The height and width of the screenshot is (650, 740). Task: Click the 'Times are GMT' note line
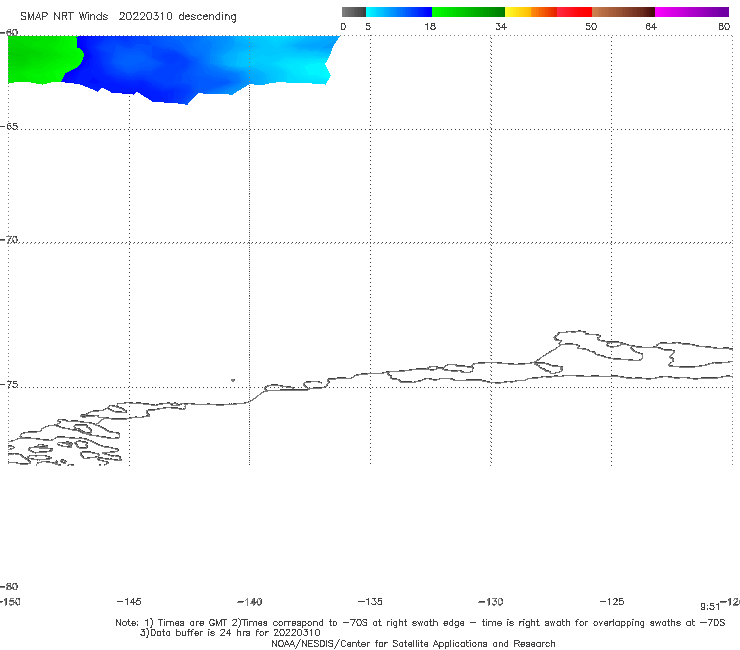[420, 623]
